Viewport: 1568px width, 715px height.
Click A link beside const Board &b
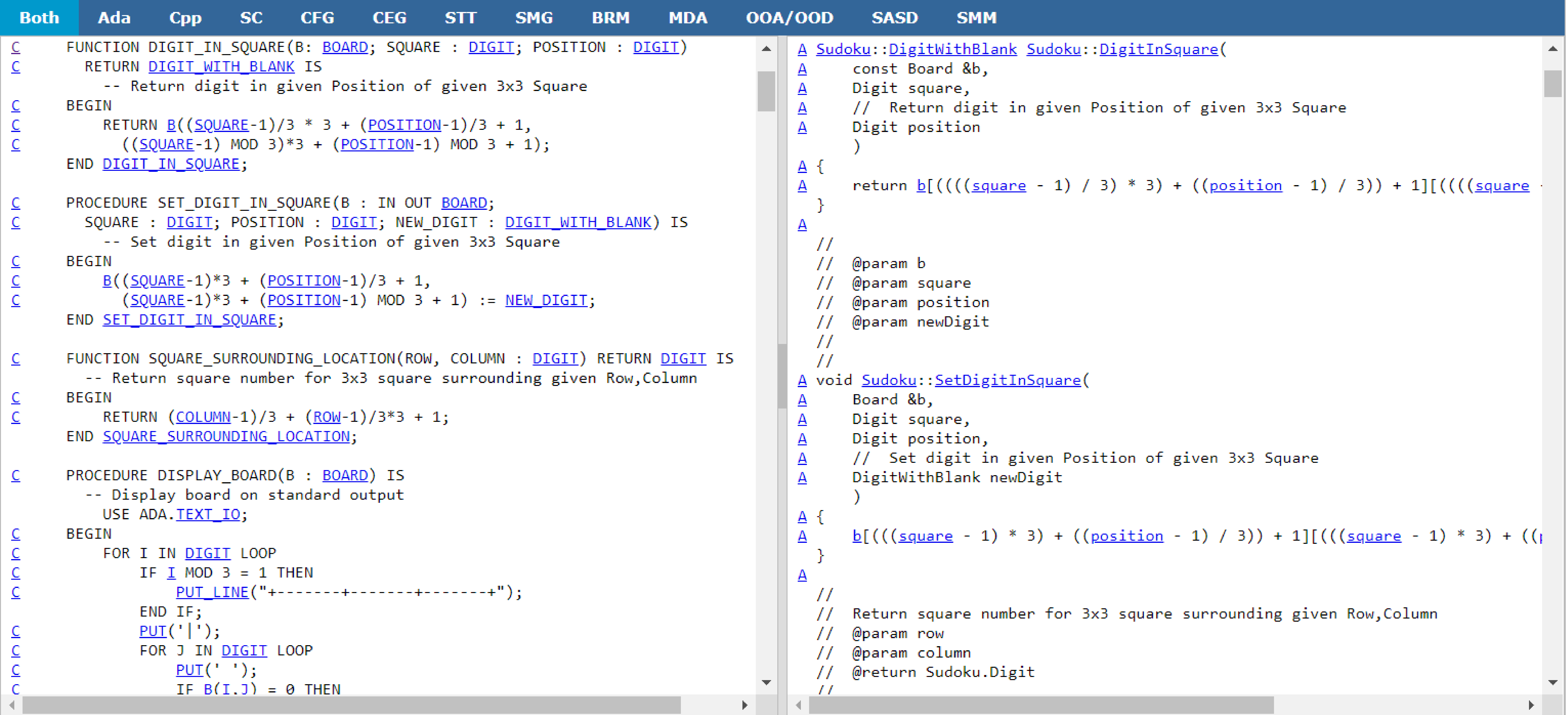click(x=802, y=69)
